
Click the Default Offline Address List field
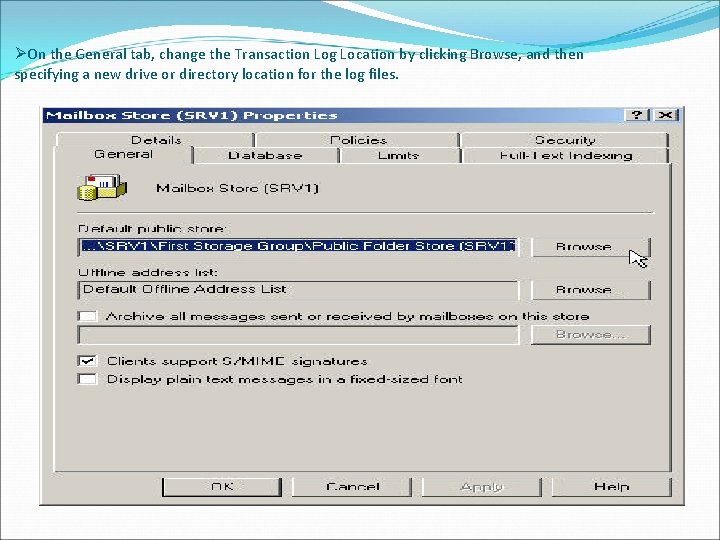(x=298, y=290)
